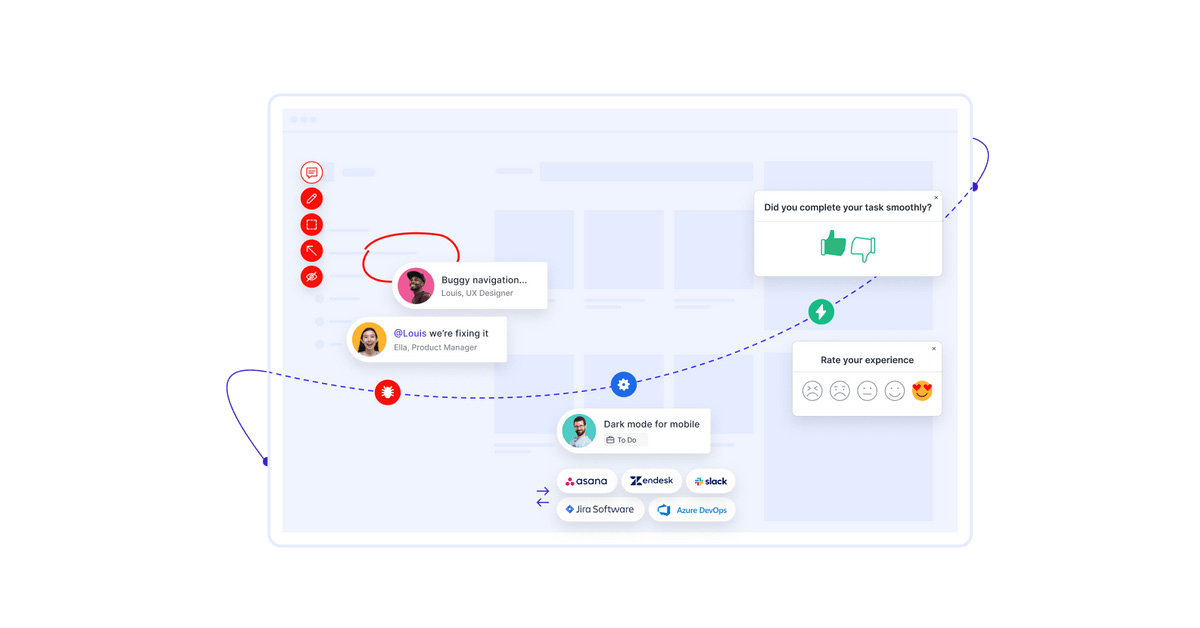Open the Buggy navigation comment card
The image size is (1200, 628).
point(470,286)
